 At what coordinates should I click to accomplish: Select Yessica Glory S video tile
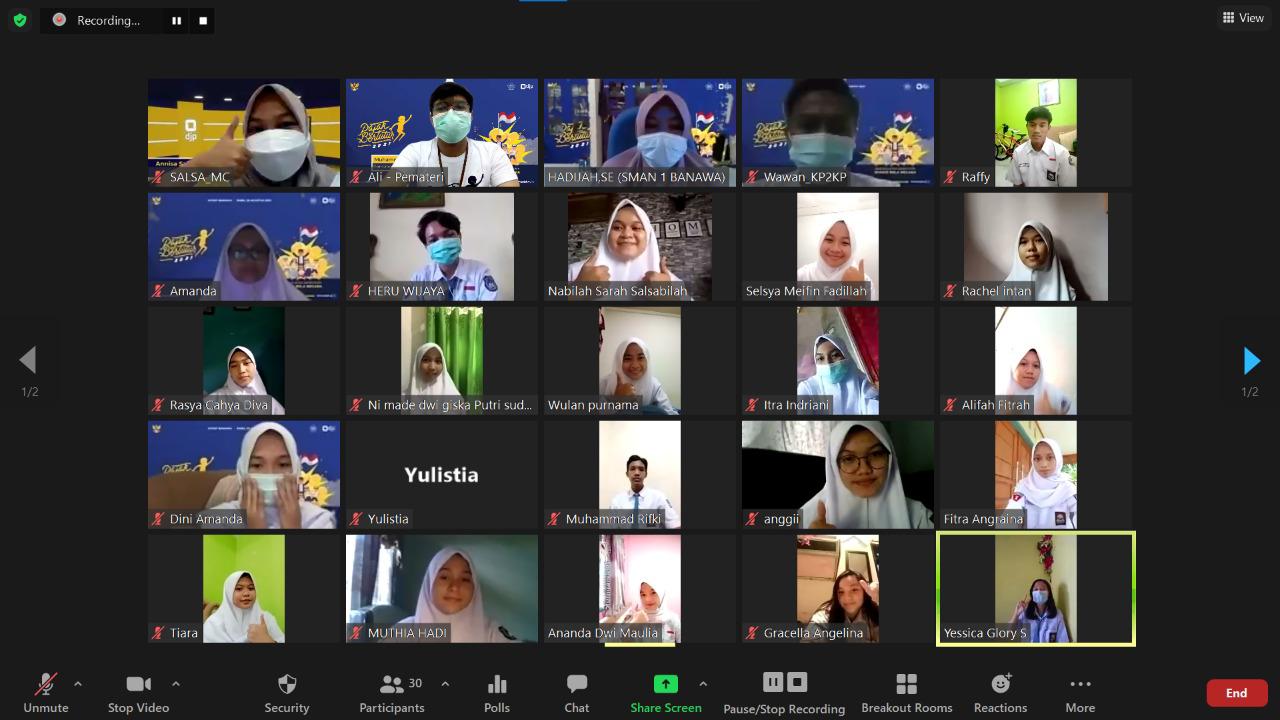pyautogui.click(x=1036, y=588)
